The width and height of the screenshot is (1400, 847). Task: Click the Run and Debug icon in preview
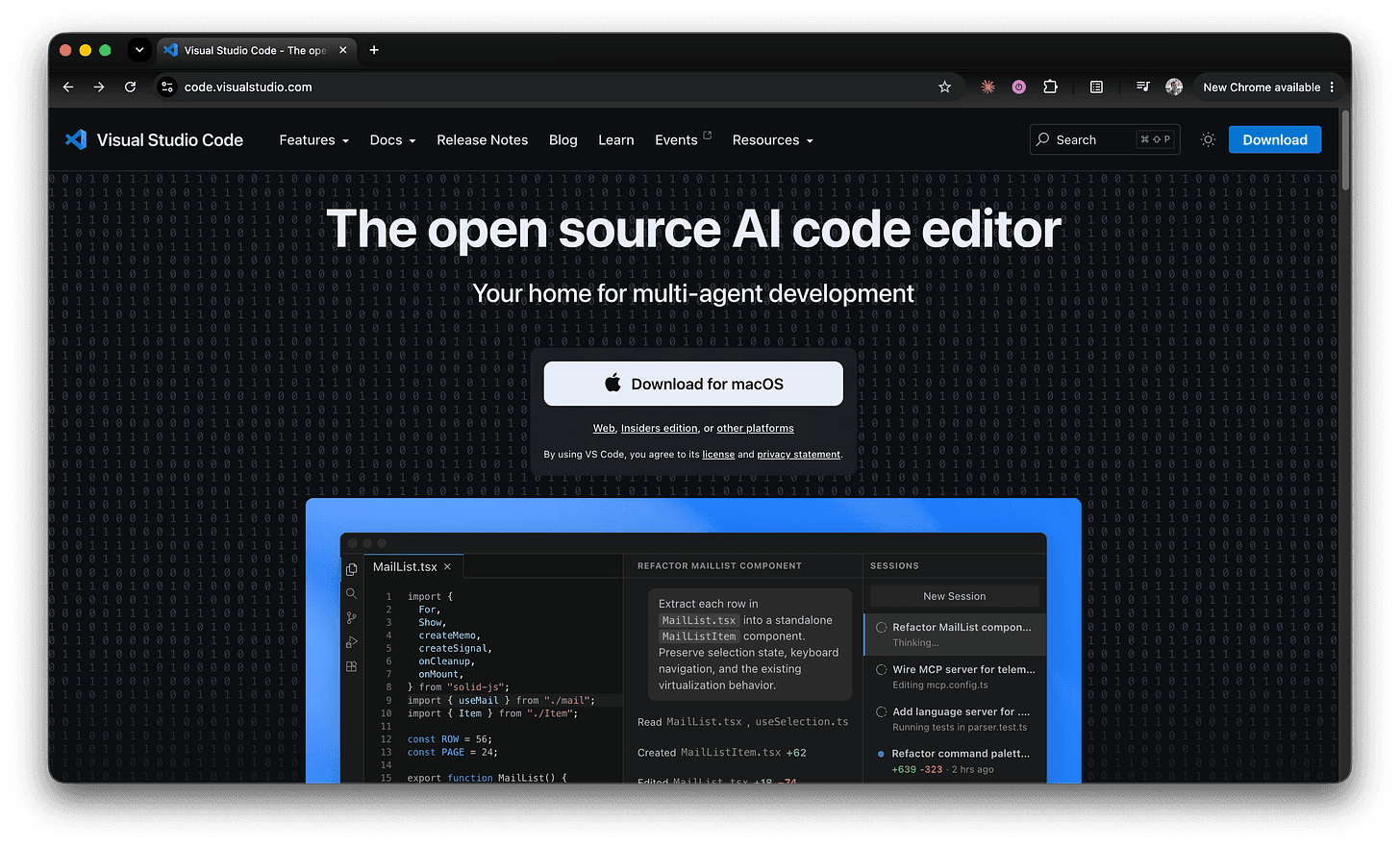coord(352,642)
